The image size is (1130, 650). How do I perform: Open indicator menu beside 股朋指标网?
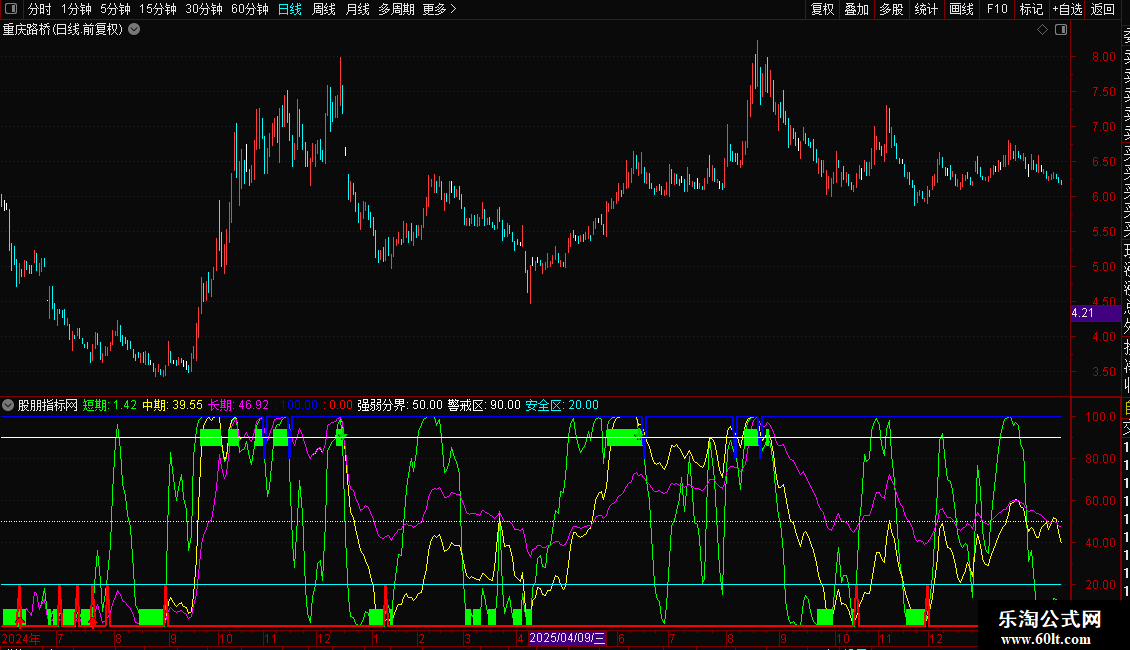tap(8, 405)
